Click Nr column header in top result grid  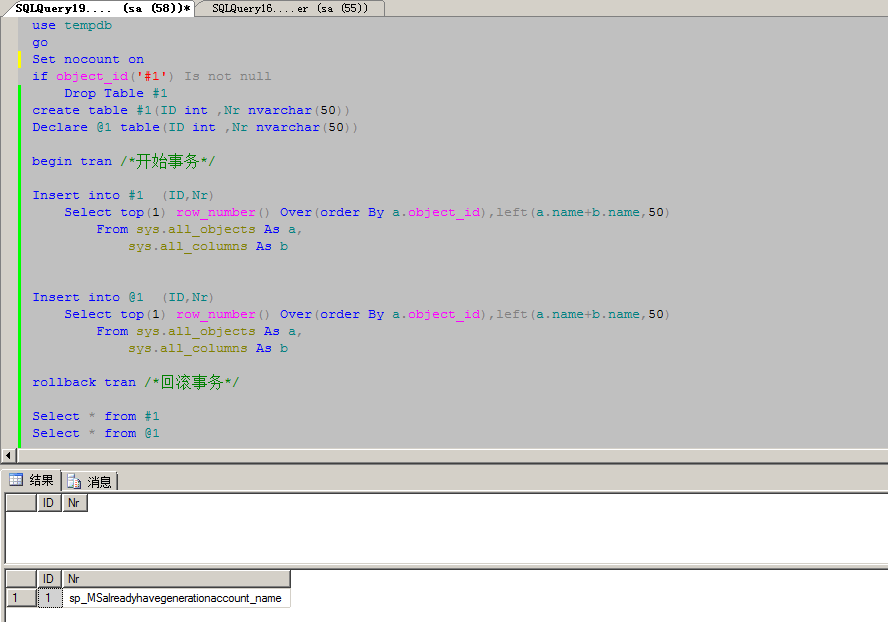coord(74,503)
